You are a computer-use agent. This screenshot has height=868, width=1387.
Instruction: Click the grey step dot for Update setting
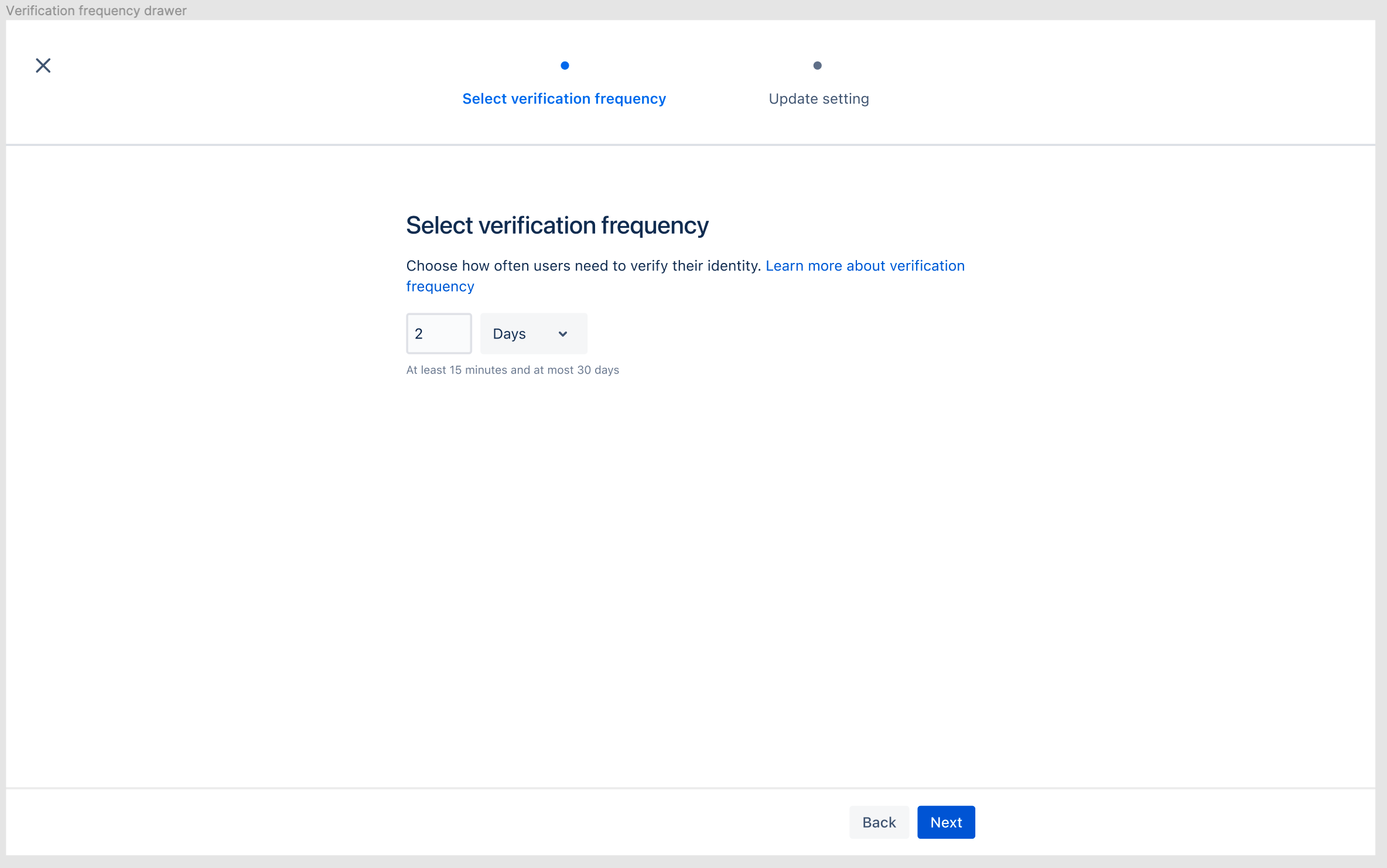tap(818, 66)
